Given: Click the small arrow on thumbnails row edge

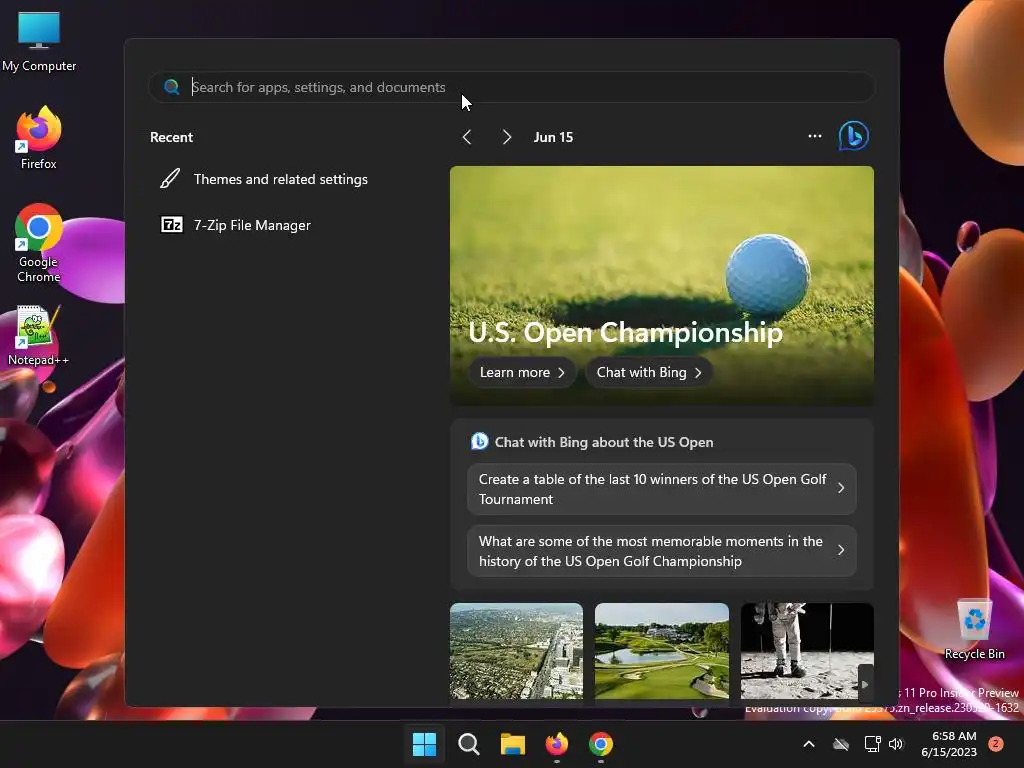Looking at the screenshot, I should coord(865,684).
